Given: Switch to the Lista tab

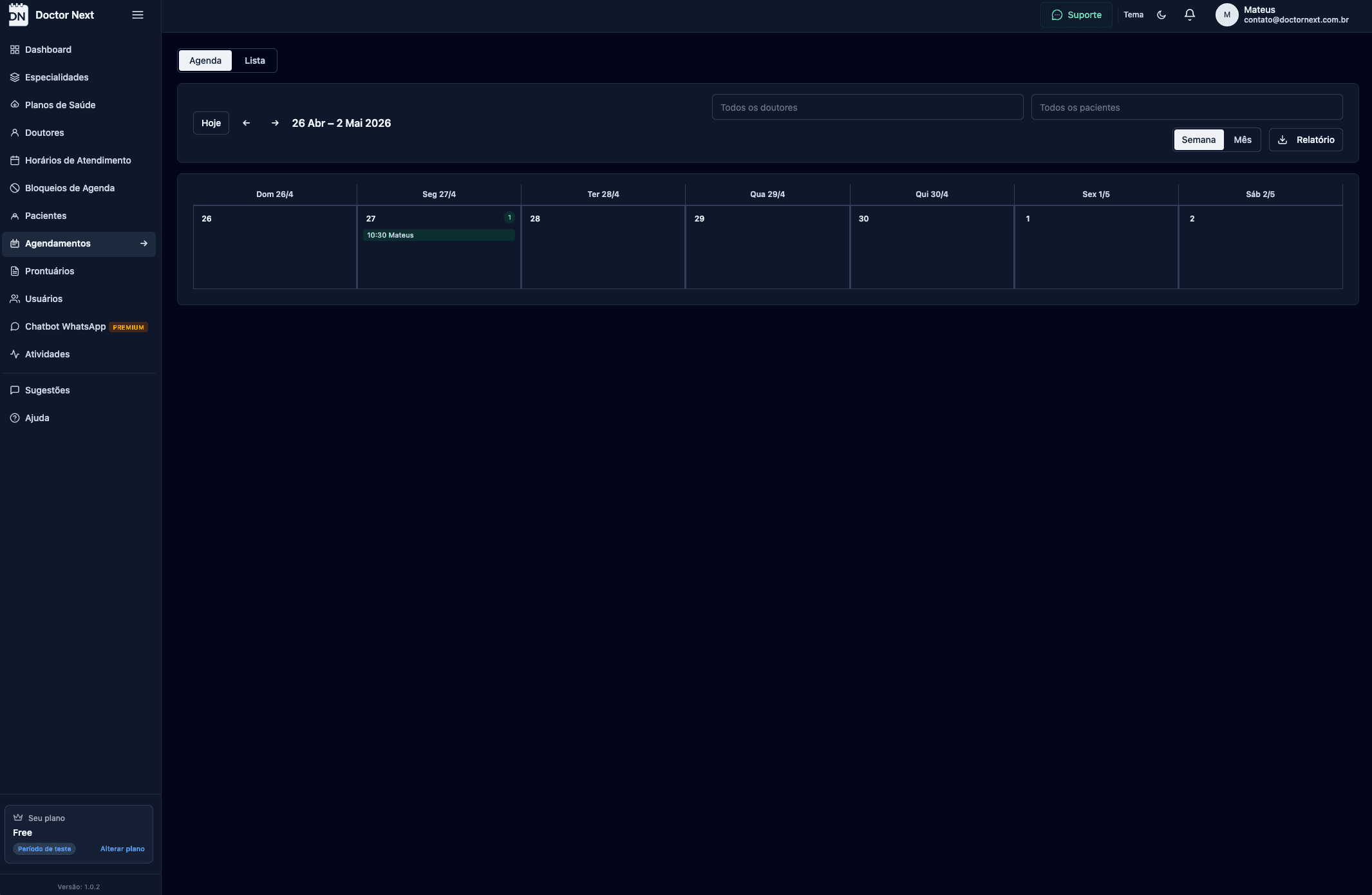Looking at the screenshot, I should click(x=254, y=61).
